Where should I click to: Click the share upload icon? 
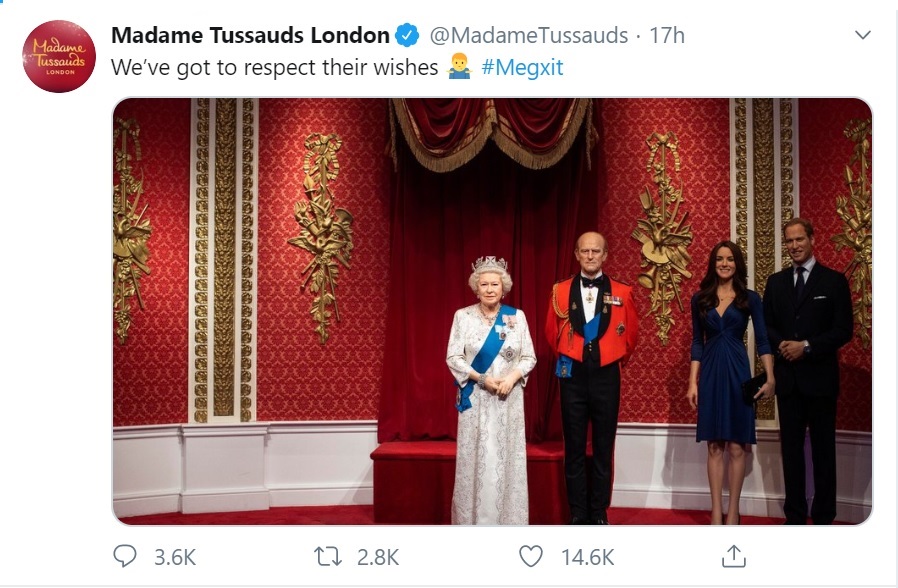pos(734,556)
